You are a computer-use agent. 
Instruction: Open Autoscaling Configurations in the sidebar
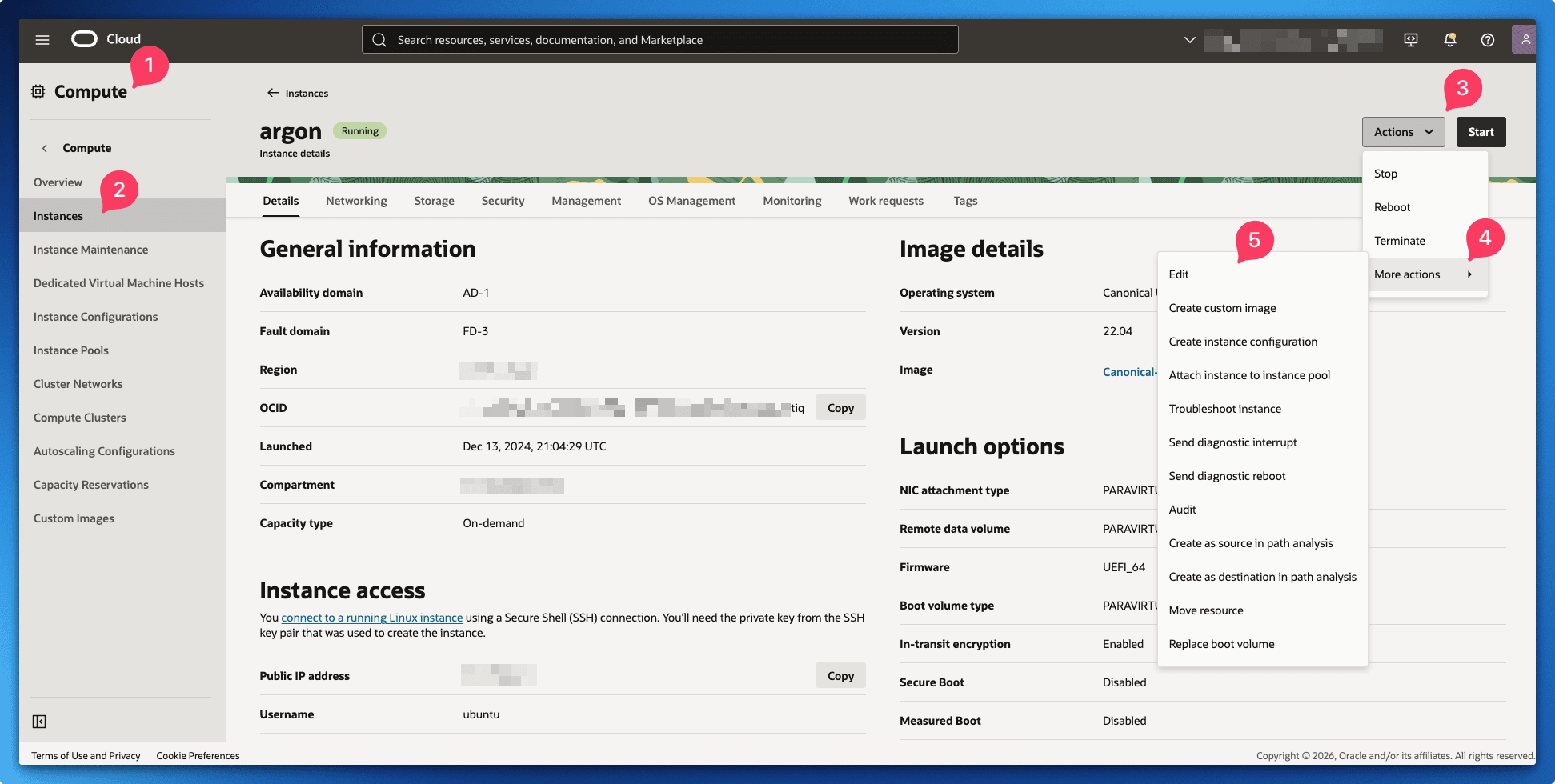(x=122, y=451)
